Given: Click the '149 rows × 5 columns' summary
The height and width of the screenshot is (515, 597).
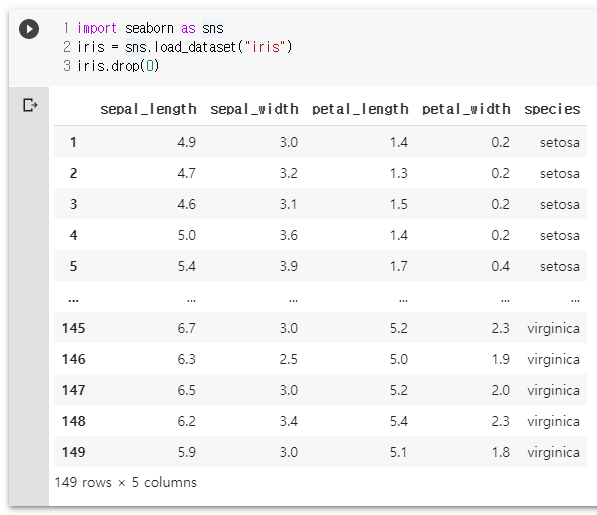Looking at the screenshot, I should [x=125, y=482].
